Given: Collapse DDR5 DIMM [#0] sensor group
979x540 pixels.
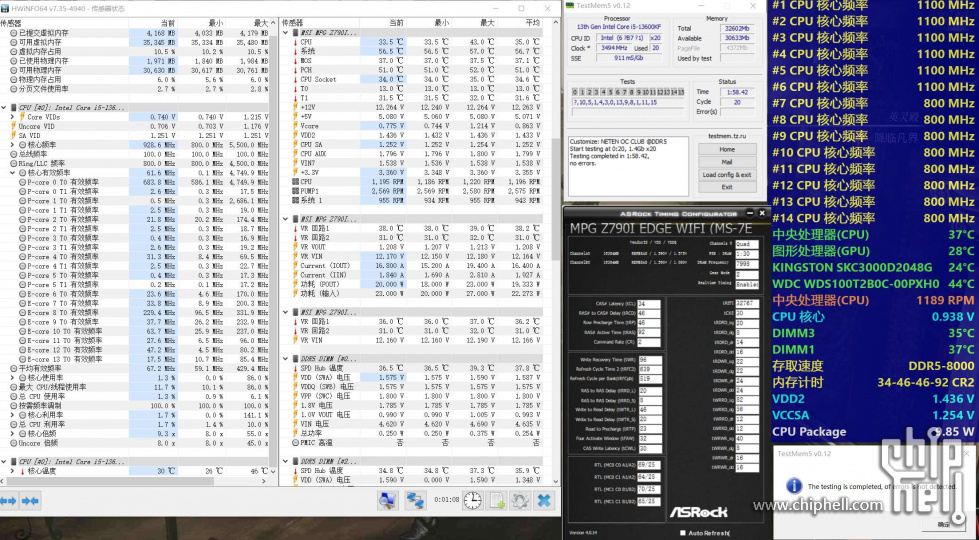Looking at the screenshot, I should [x=286, y=359].
